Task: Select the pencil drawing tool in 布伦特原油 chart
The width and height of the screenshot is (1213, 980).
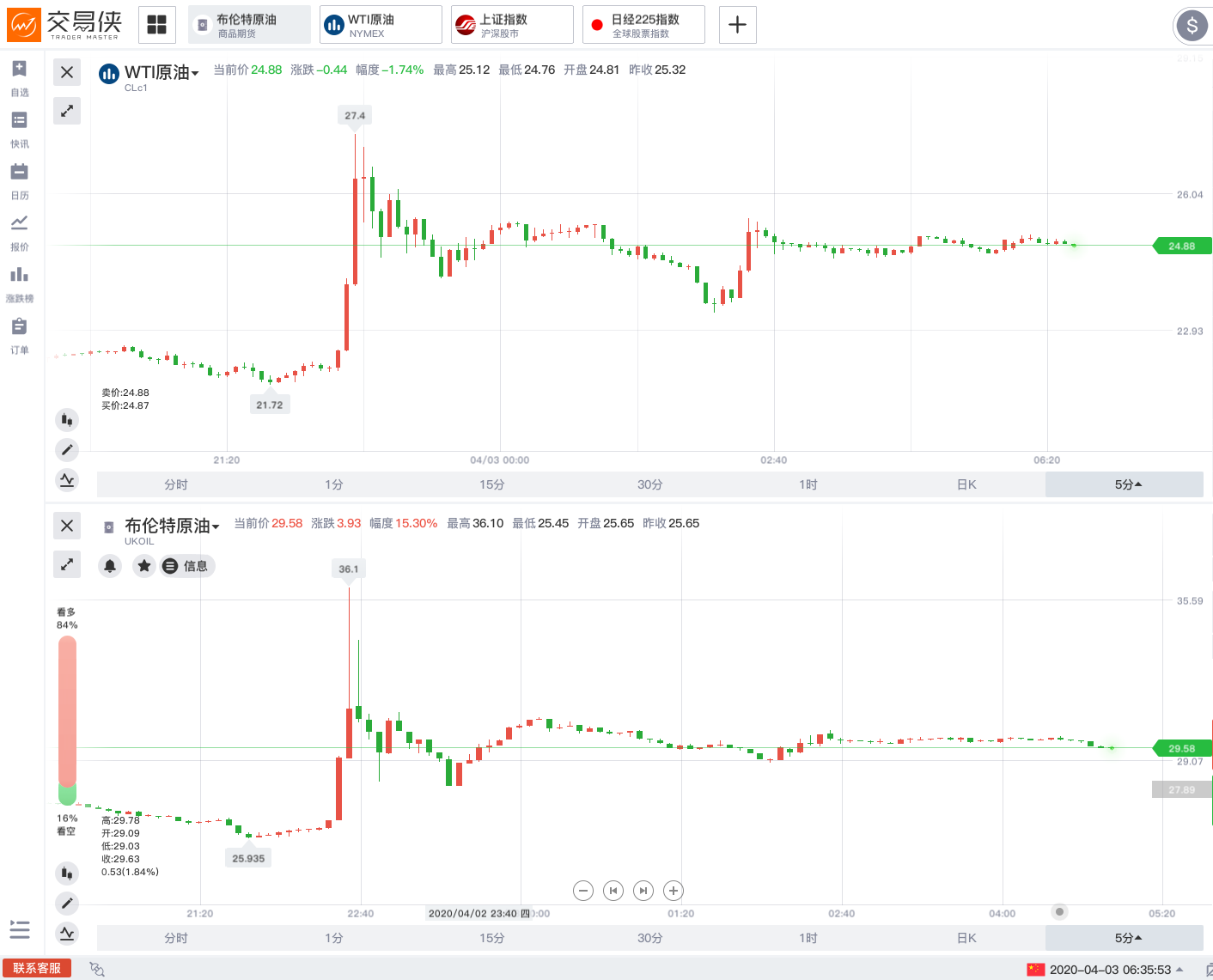Action: 67,903
